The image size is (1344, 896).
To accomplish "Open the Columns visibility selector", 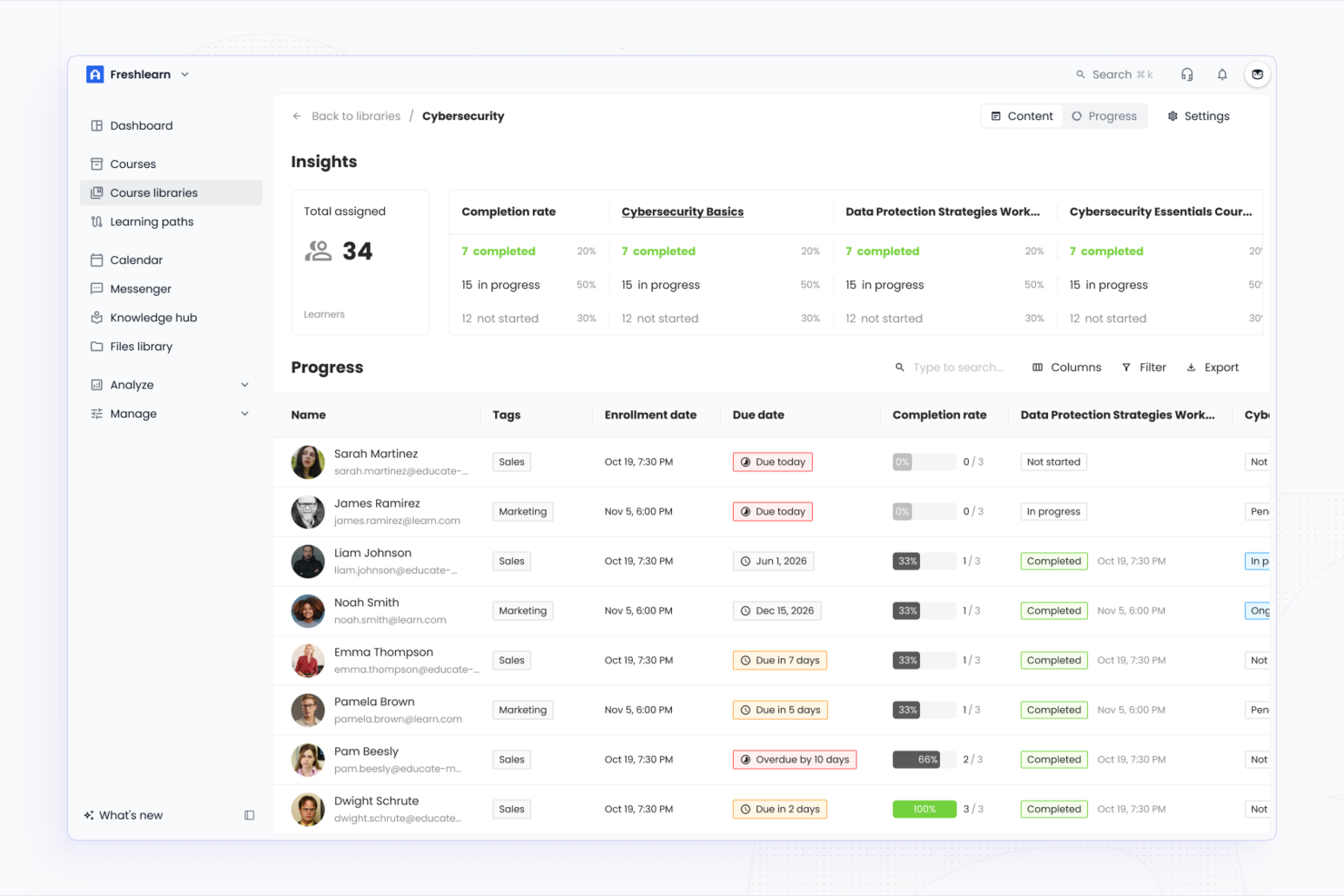I will pyautogui.click(x=1066, y=367).
